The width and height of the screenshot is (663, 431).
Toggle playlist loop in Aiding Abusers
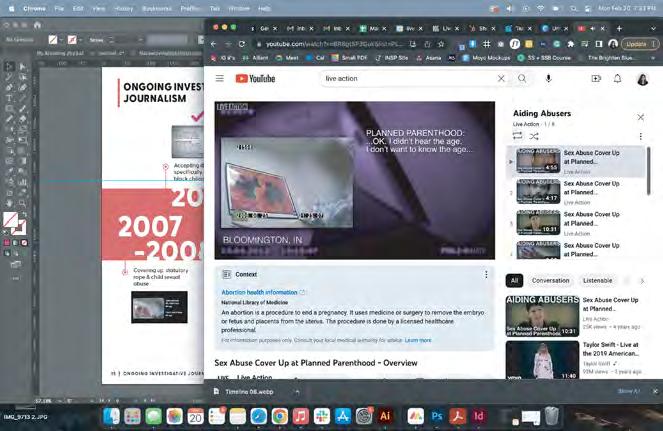(518, 136)
